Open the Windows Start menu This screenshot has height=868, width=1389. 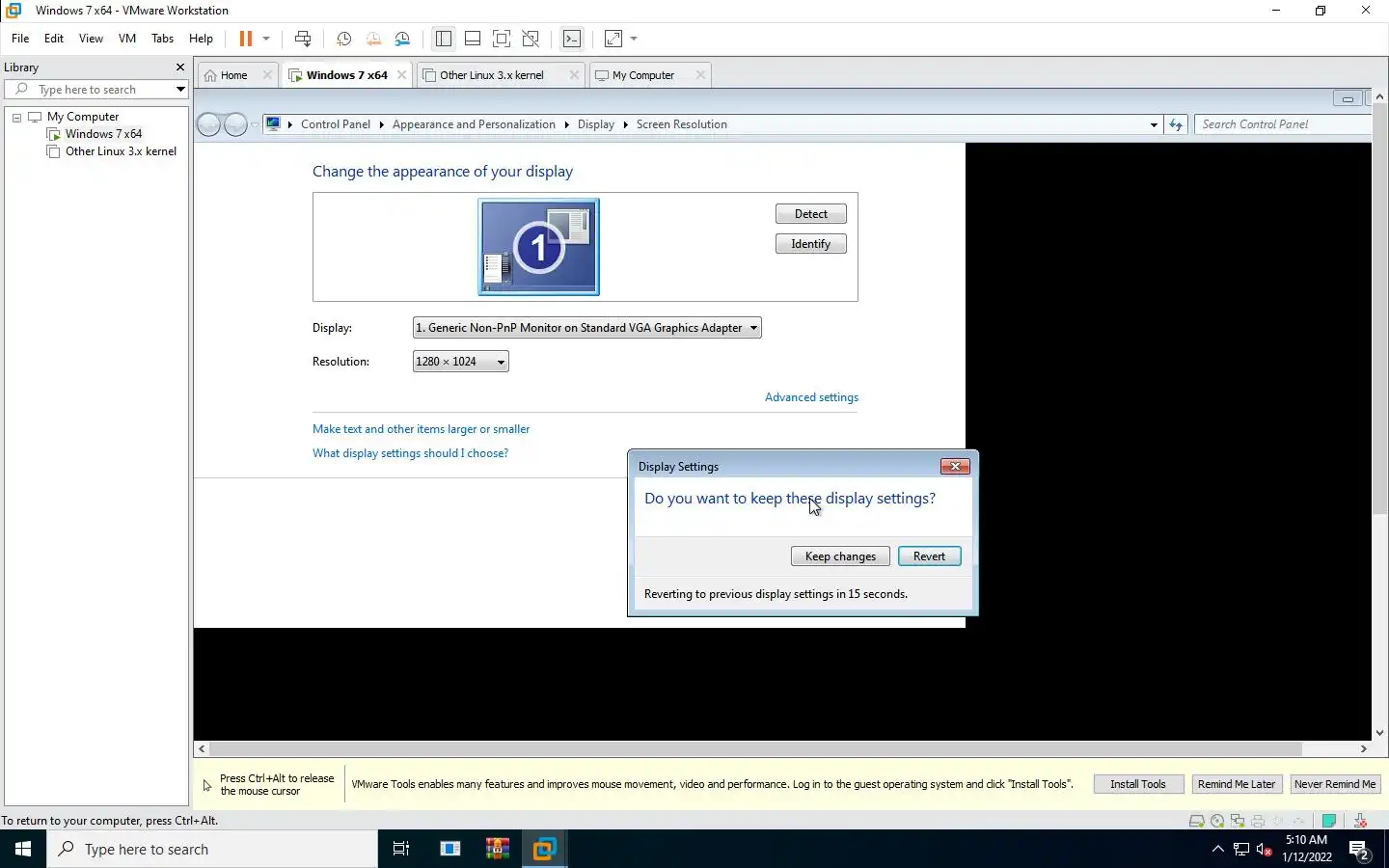(23, 849)
